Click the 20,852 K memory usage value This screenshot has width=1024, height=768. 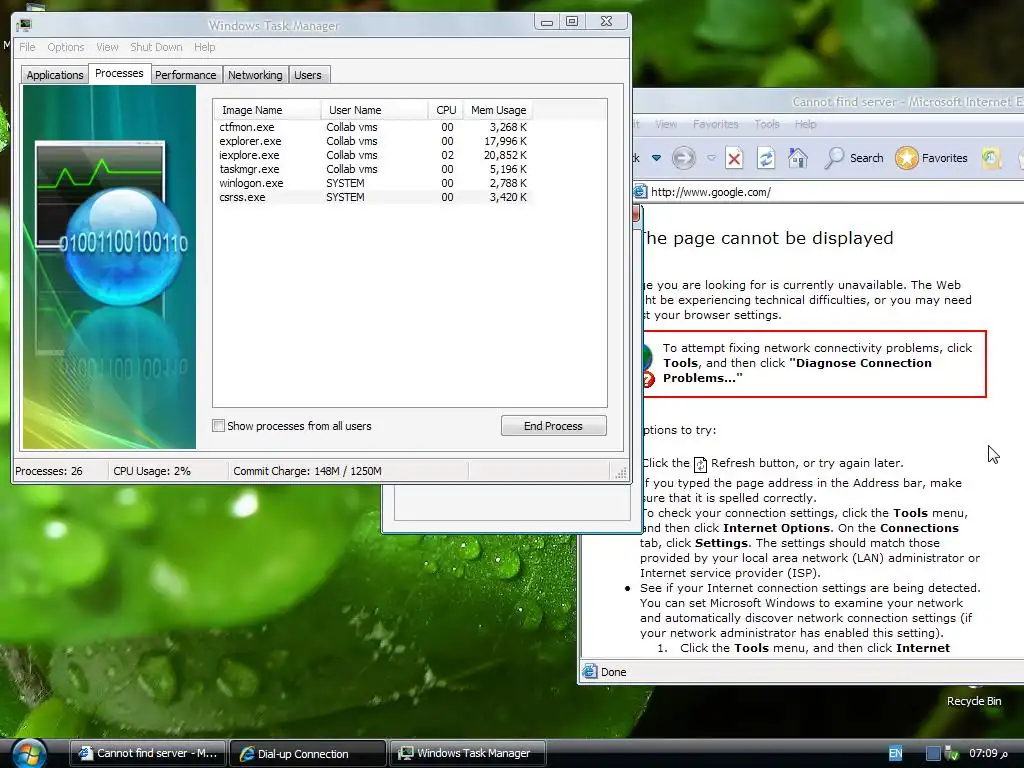click(505, 155)
